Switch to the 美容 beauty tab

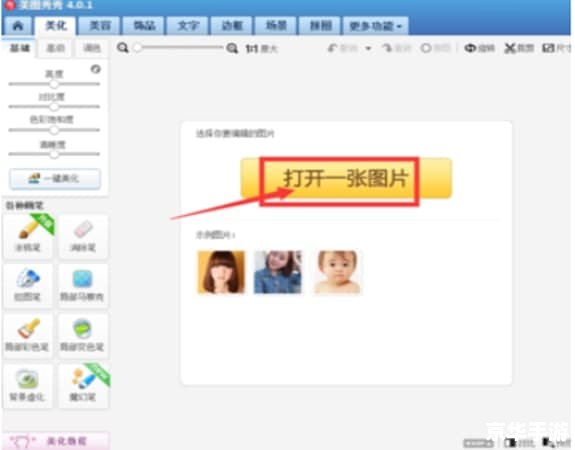point(100,26)
